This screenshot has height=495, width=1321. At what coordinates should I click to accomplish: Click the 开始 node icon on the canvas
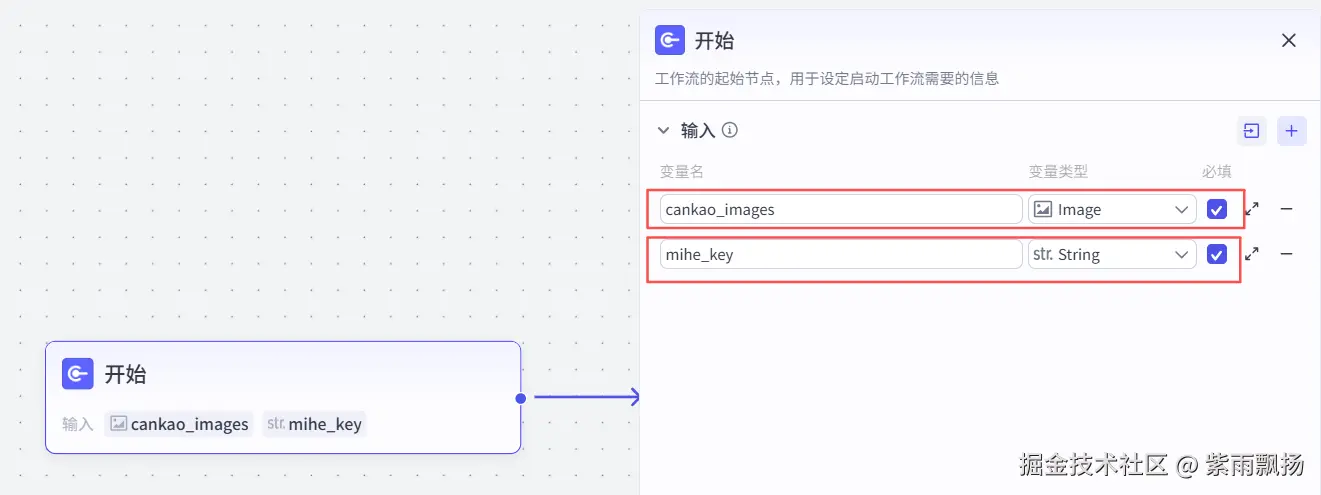[77, 374]
